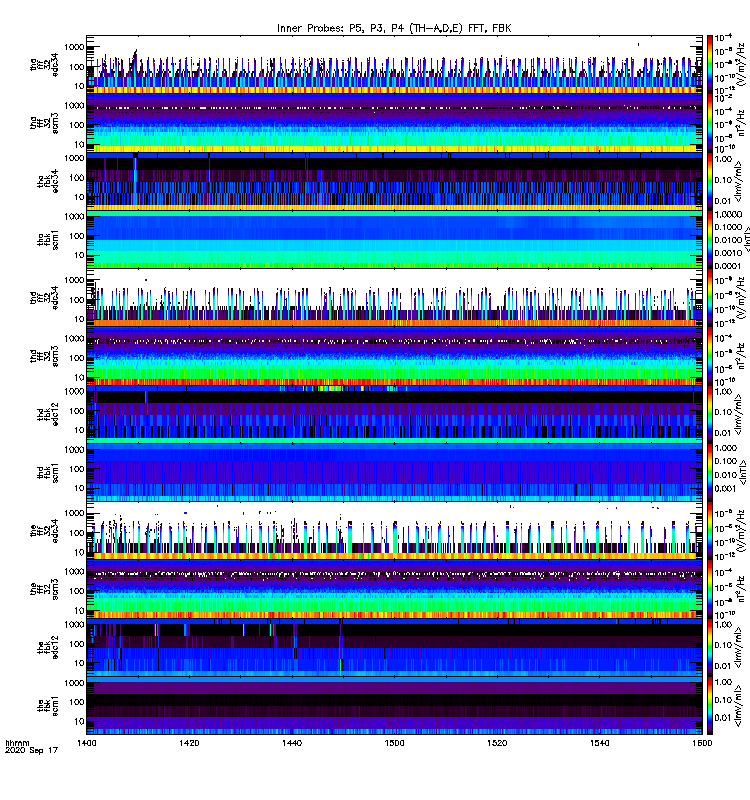Click inside the thd fff scm3 spectrogram

[x=394, y=356]
